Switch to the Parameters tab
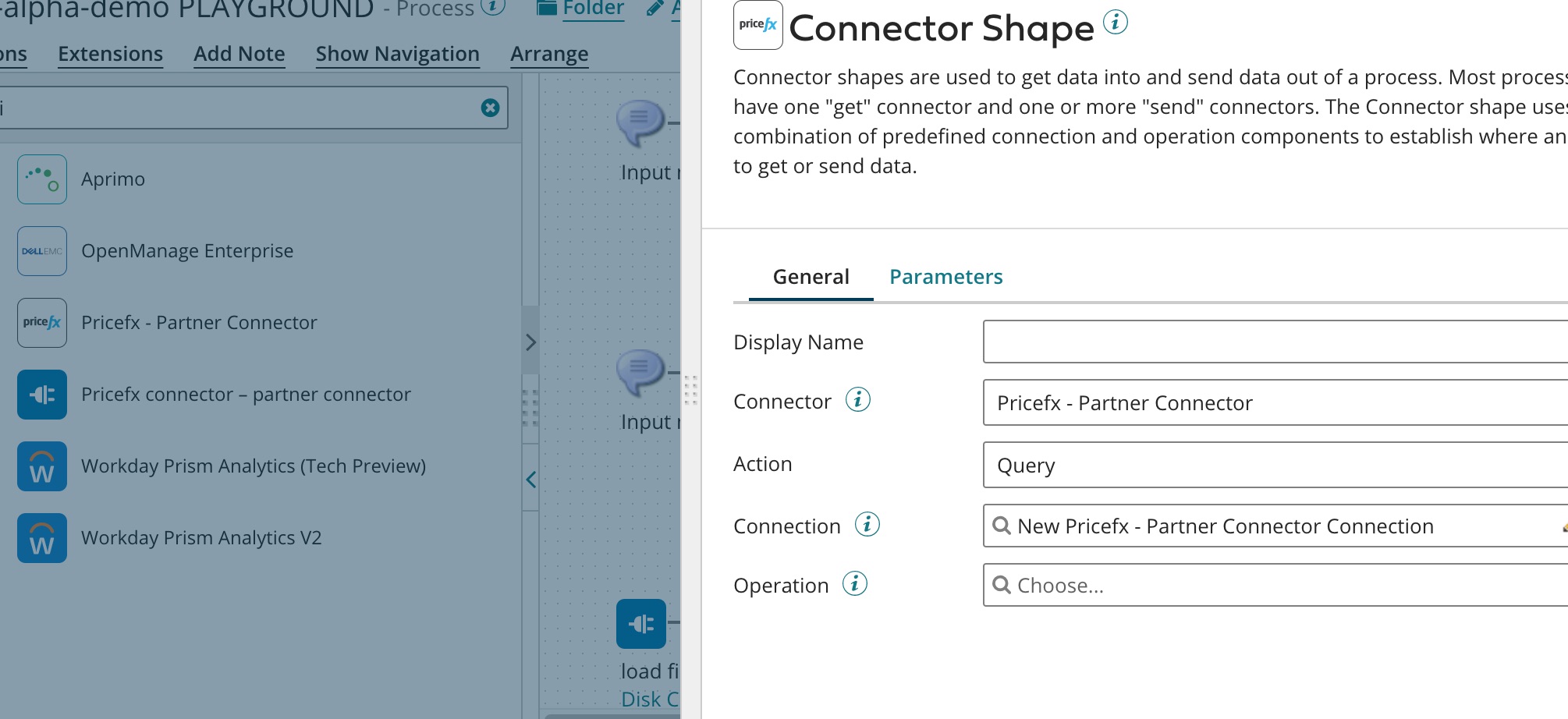Image resolution: width=1568 pixels, height=719 pixels. tap(945, 277)
